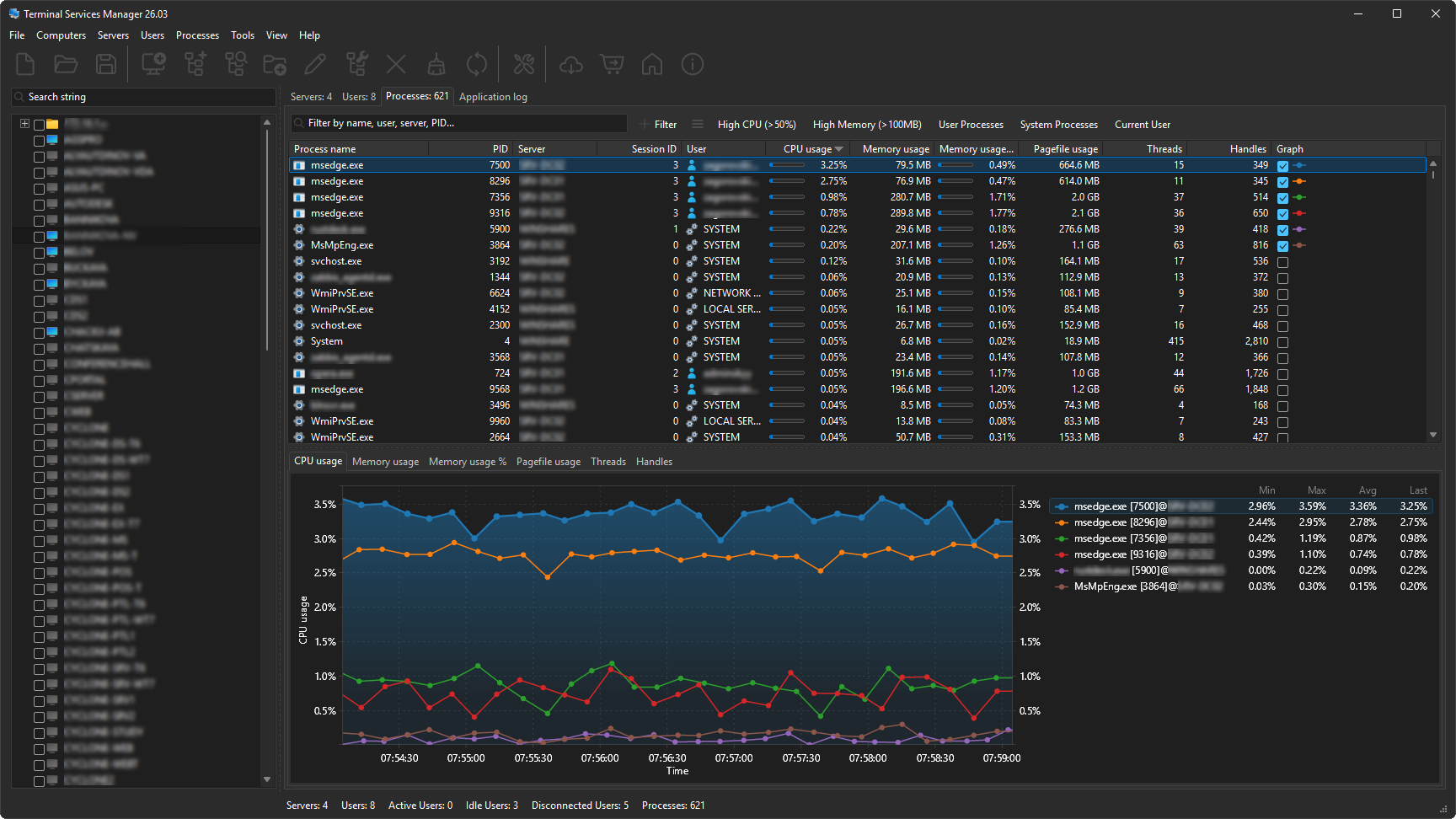Click the System Processes filter button

(x=1058, y=125)
